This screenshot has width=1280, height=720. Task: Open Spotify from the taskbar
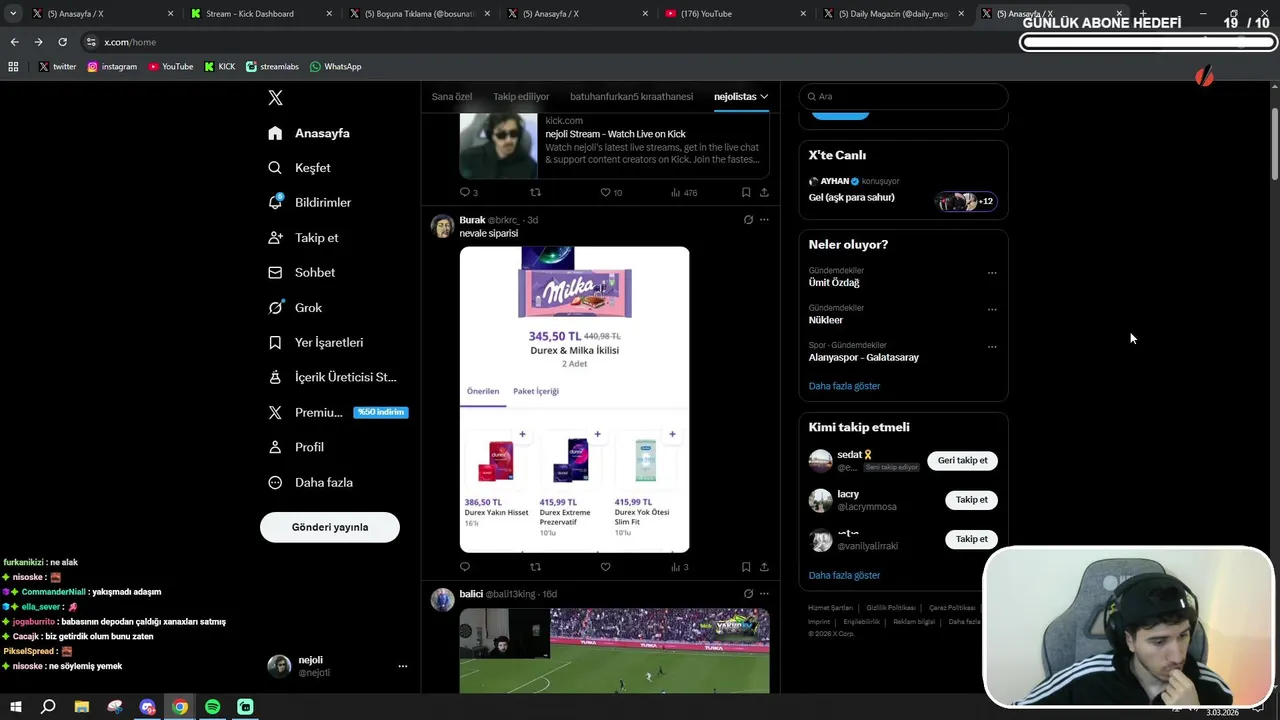(212, 707)
